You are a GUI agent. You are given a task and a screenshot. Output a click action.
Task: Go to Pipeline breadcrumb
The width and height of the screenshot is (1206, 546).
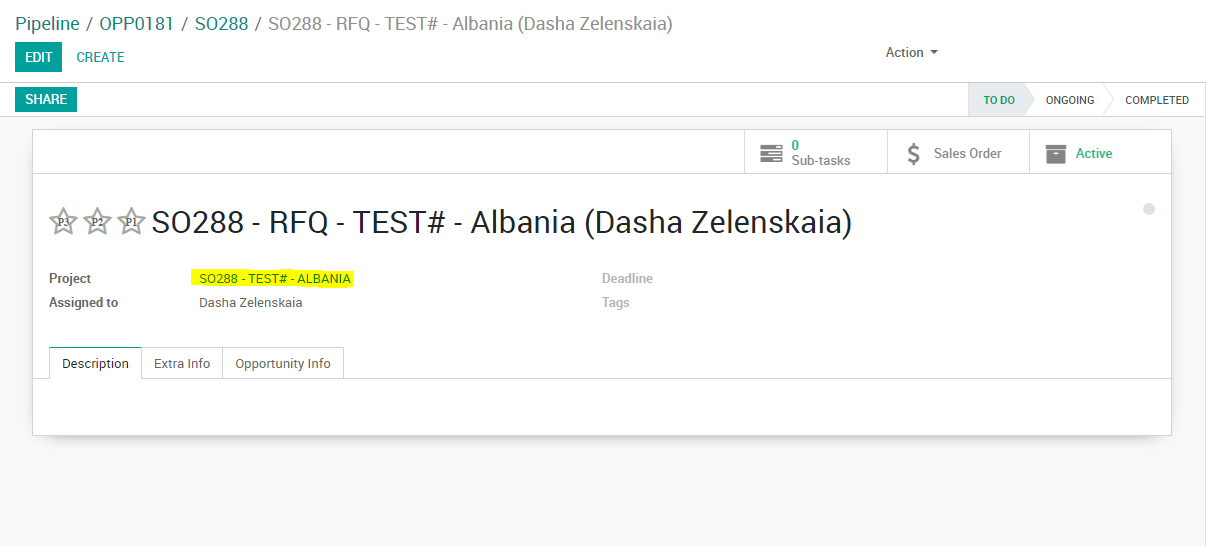pos(47,23)
